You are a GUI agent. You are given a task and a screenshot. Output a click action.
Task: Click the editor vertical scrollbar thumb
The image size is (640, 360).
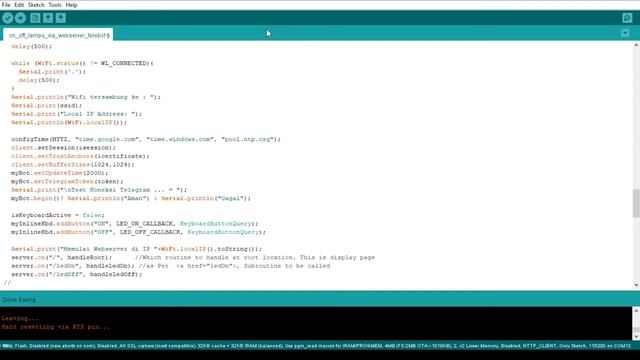[x=636, y=203]
